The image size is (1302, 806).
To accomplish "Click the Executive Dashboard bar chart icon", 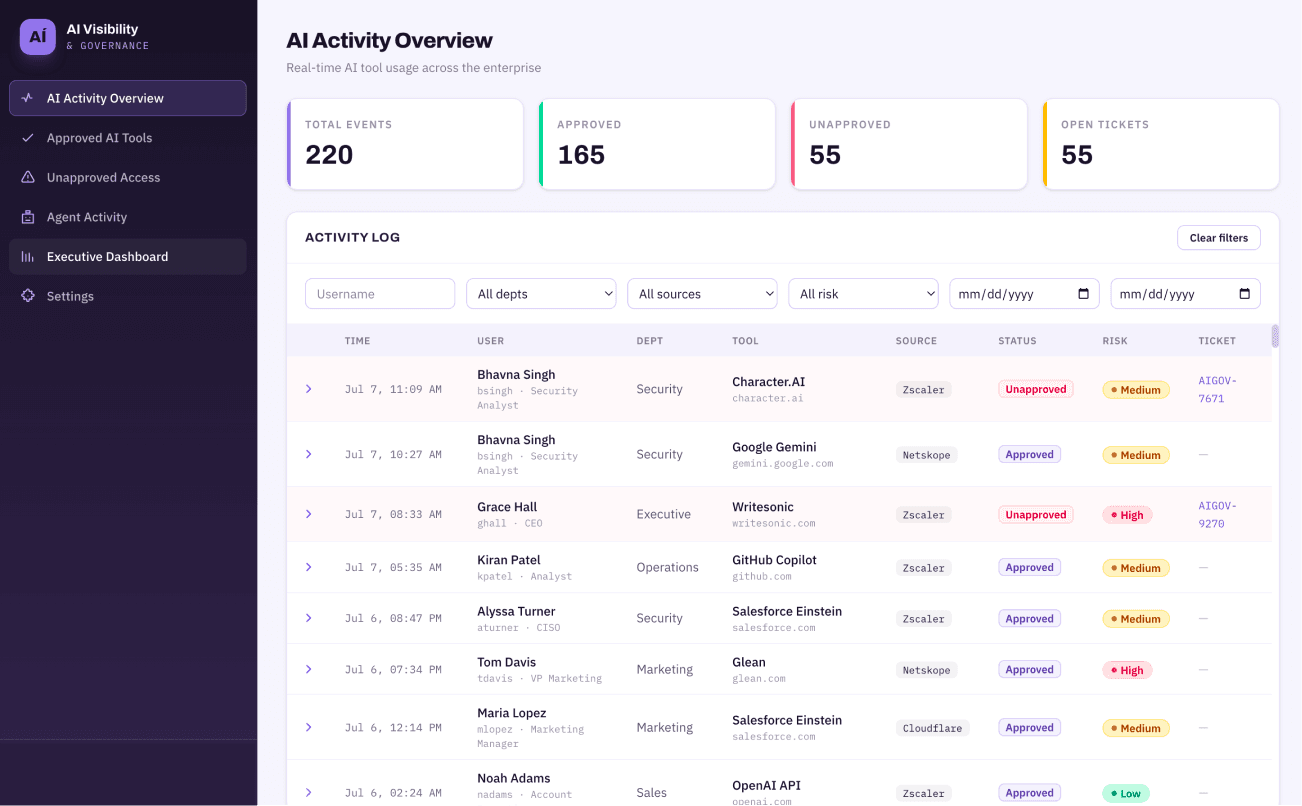I will [x=27, y=257].
